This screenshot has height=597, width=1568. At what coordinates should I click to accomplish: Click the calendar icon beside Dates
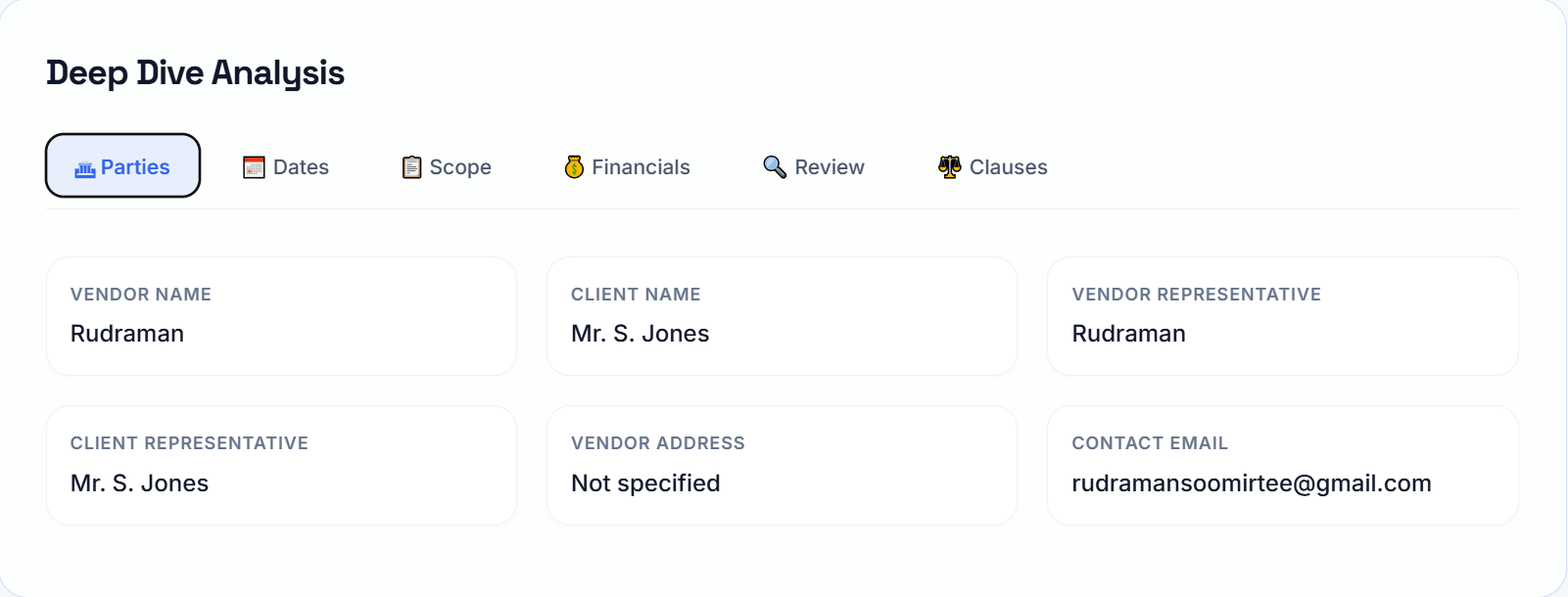(254, 167)
